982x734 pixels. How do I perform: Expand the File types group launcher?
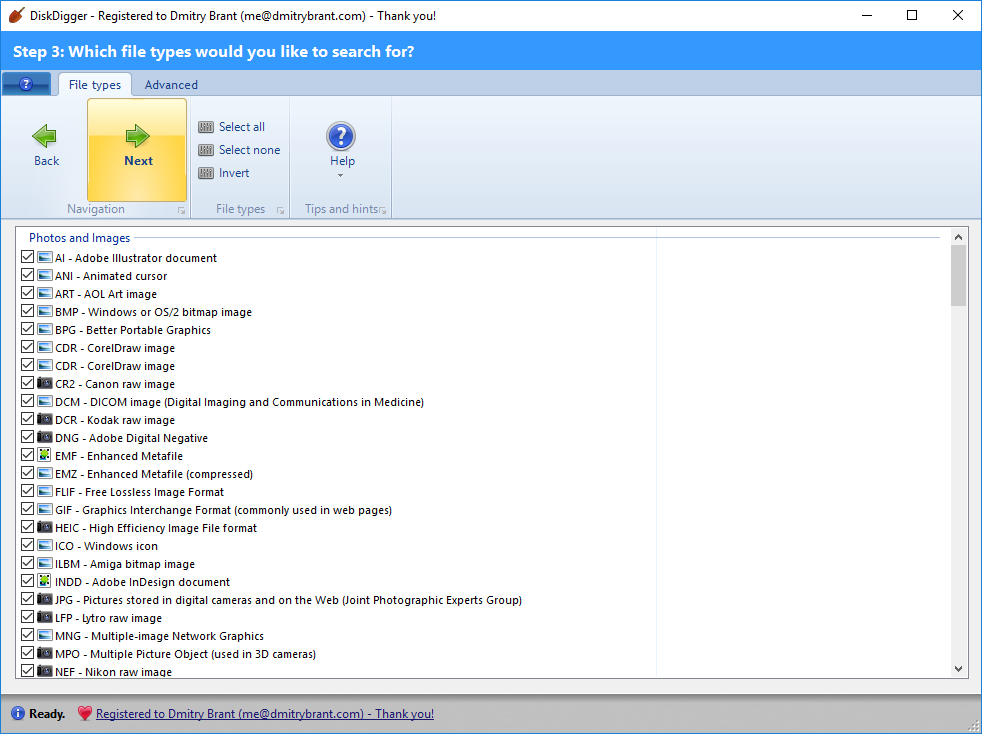[280, 211]
